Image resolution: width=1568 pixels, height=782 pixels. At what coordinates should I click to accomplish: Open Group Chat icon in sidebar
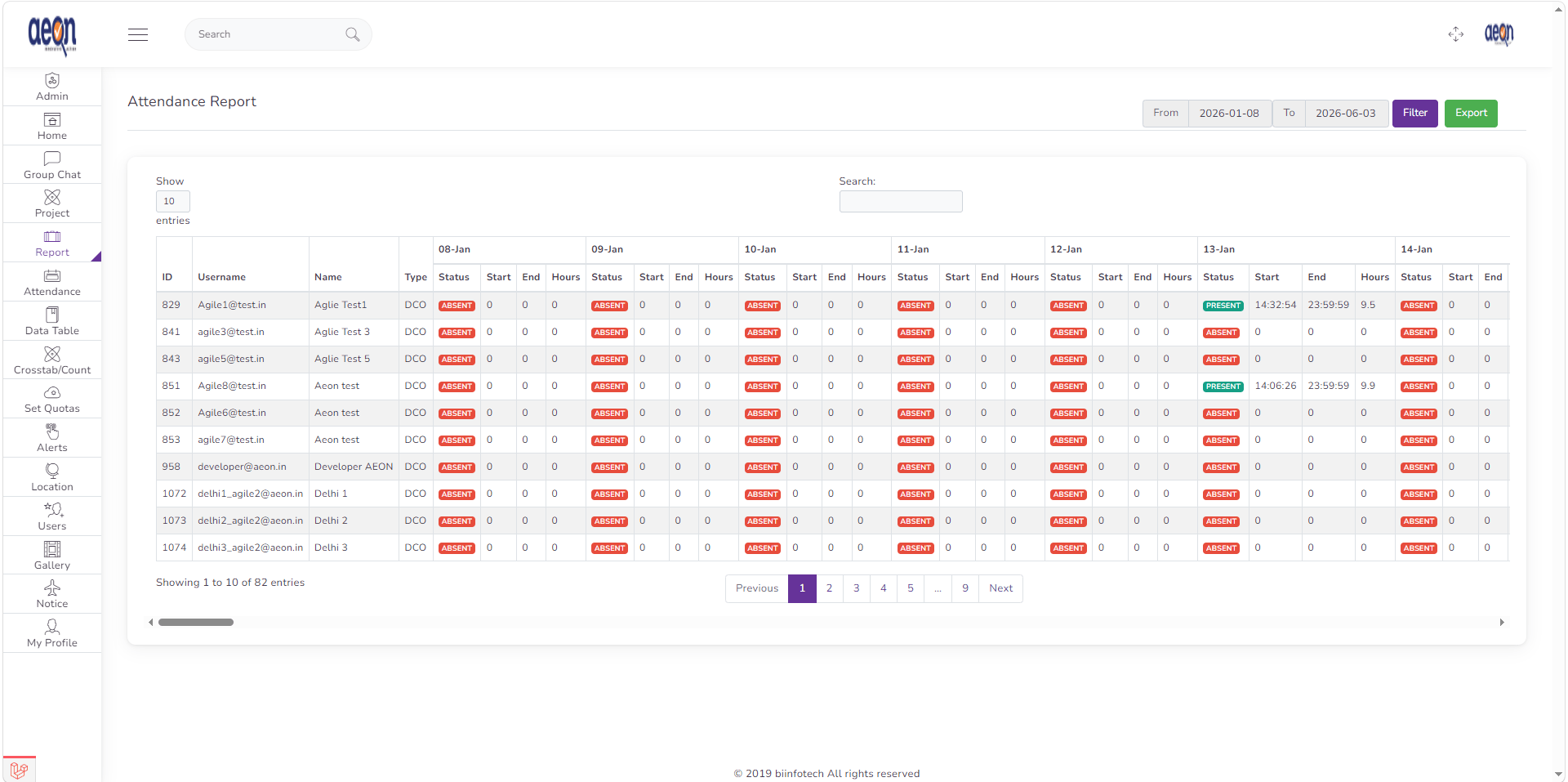coord(52,159)
